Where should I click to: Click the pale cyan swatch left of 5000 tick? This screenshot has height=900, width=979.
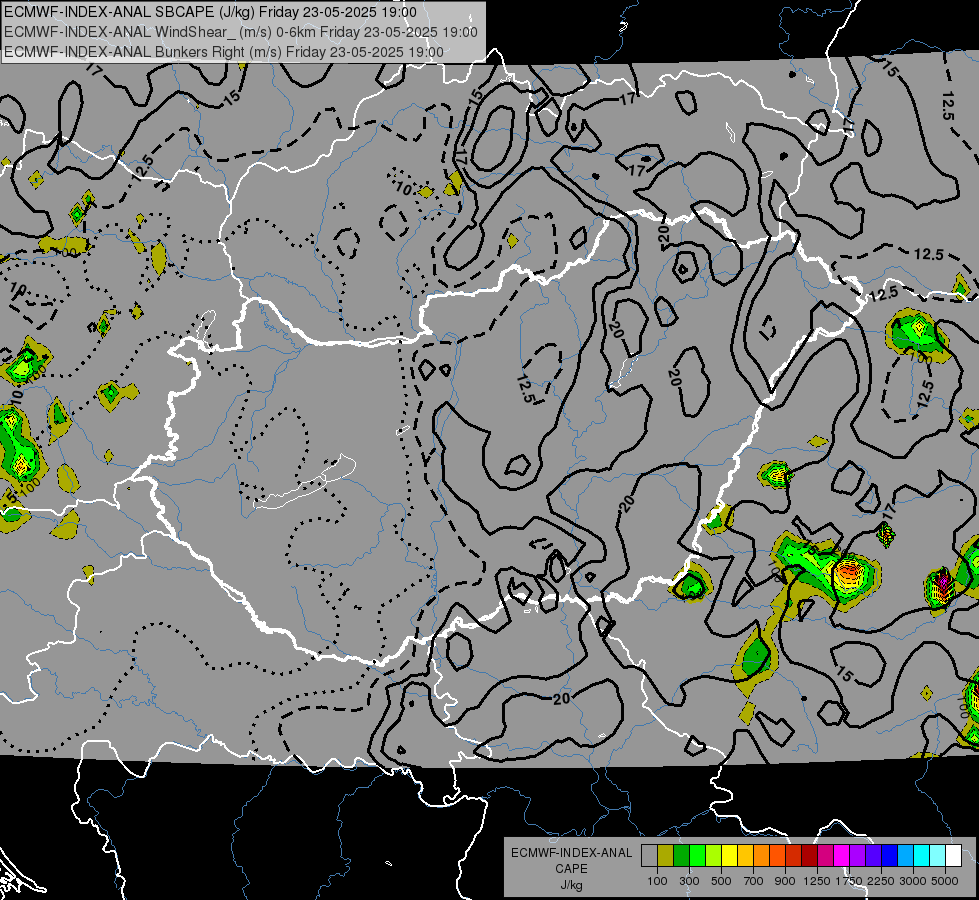point(938,855)
